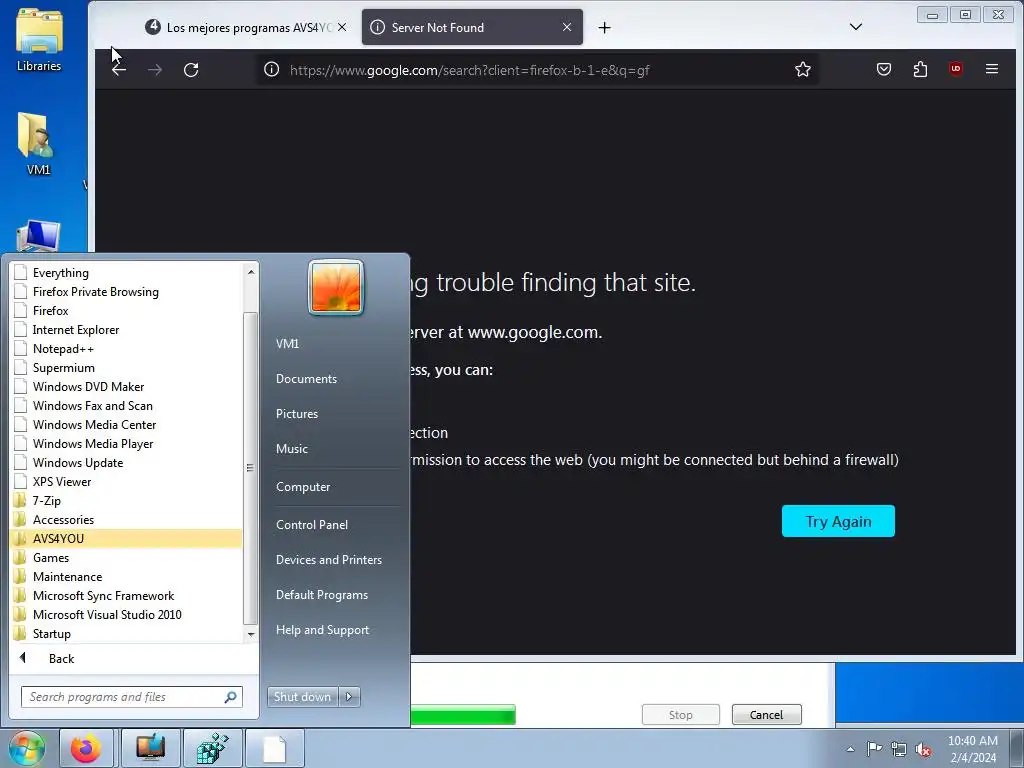This screenshot has height=768, width=1024.
Task: Open the Extensions puzzle icon
Action: click(x=920, y=69)
